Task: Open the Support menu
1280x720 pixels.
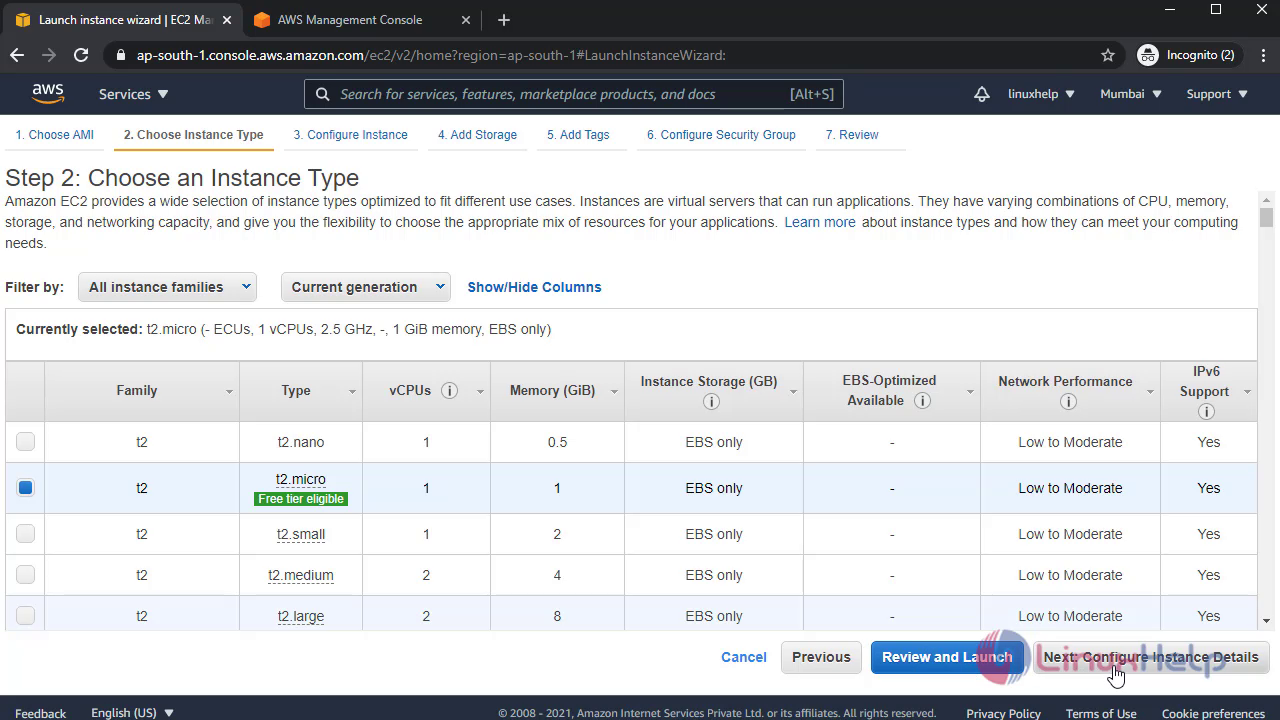Action: pyautogui.click(x=1217, y=94)
